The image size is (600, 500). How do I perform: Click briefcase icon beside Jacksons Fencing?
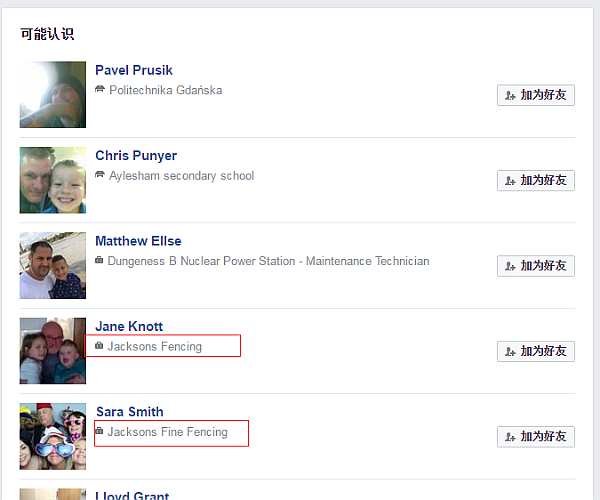click(x=99, y=345)
